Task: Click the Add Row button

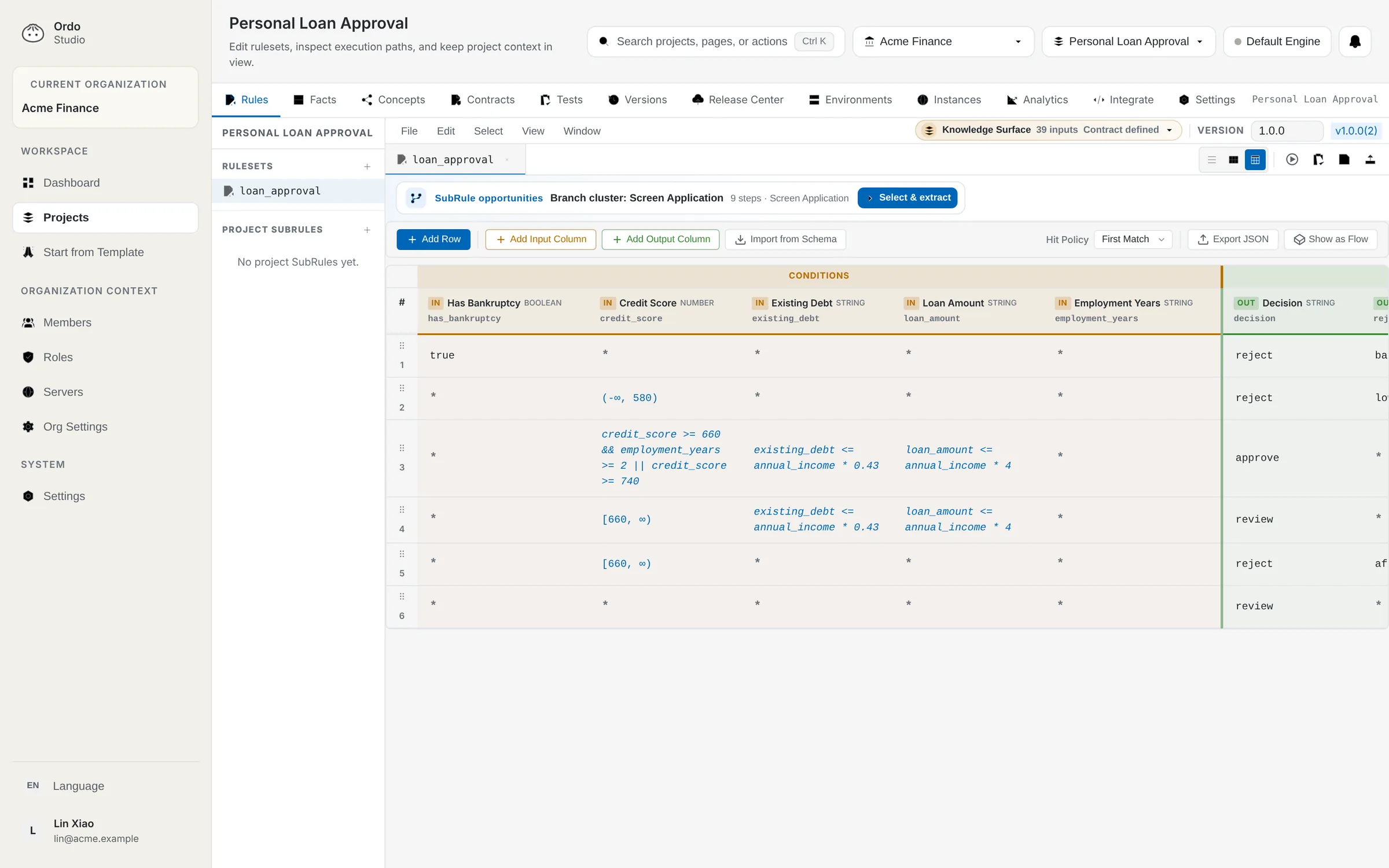Action: click(x=433, y=240)
